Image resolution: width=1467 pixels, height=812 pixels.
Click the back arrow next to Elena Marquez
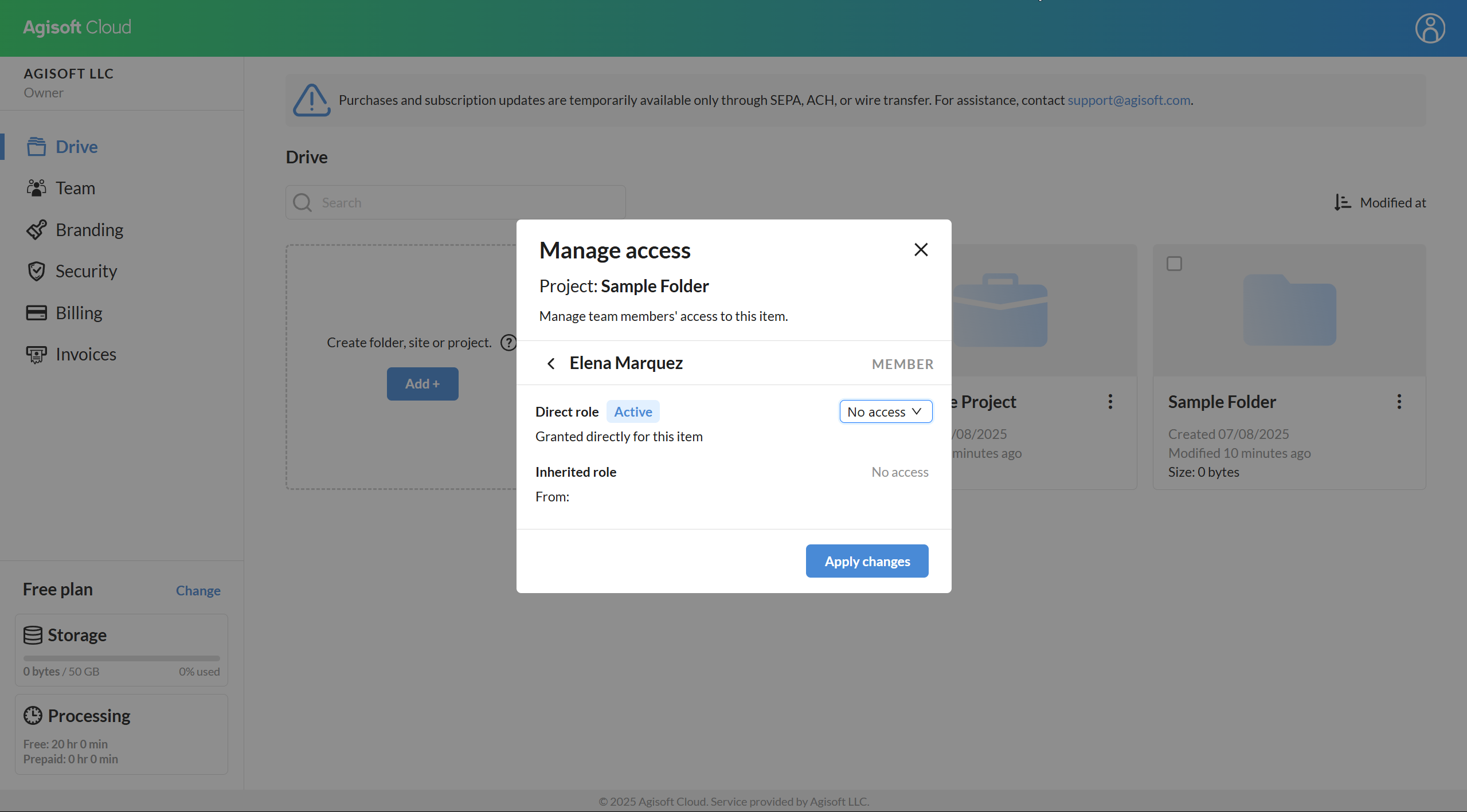click(551, 363)
